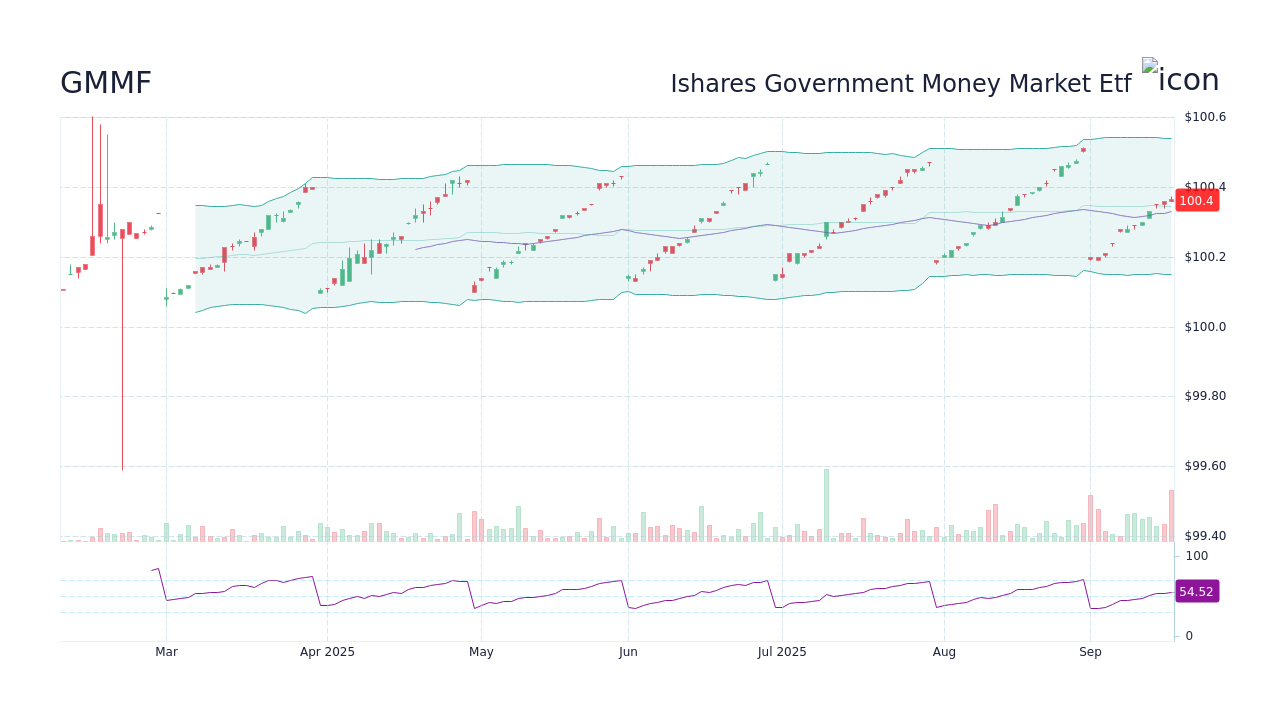Click the Jun date axis label
The height and width of the screenshot is (720, 1280).
pyautogui.click(x=628, y=652)
